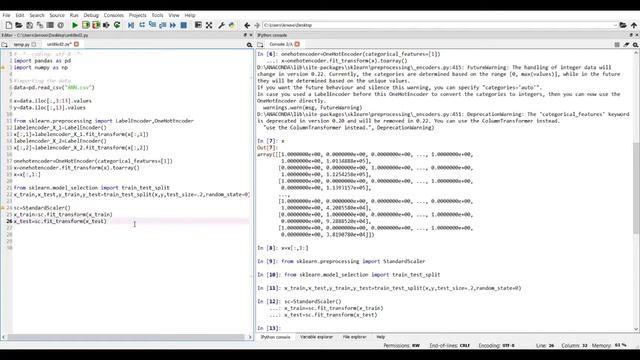Go forward with the toolbar right arrow
The image size is (640, 360).
coord(257,25)
